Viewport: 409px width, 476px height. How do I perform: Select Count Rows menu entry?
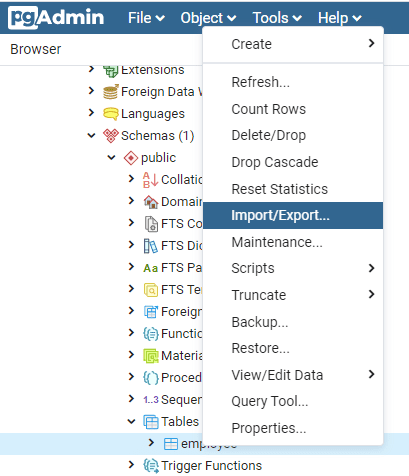point(293,109)
